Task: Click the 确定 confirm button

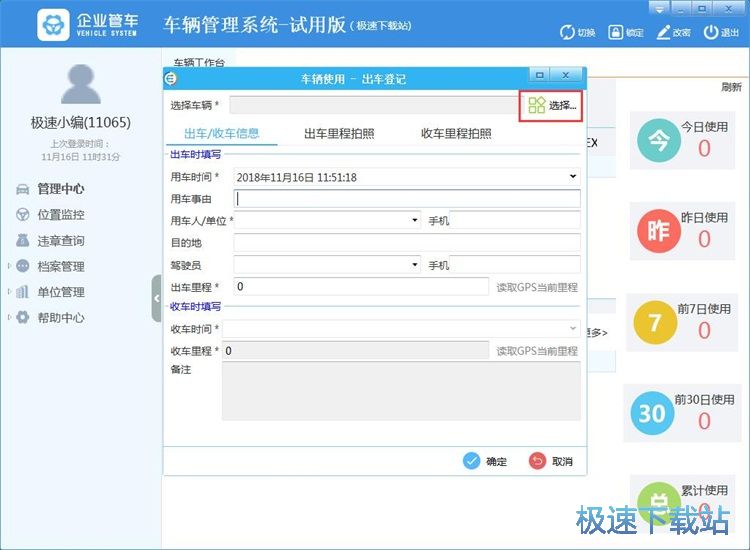Action: (485, 461)
